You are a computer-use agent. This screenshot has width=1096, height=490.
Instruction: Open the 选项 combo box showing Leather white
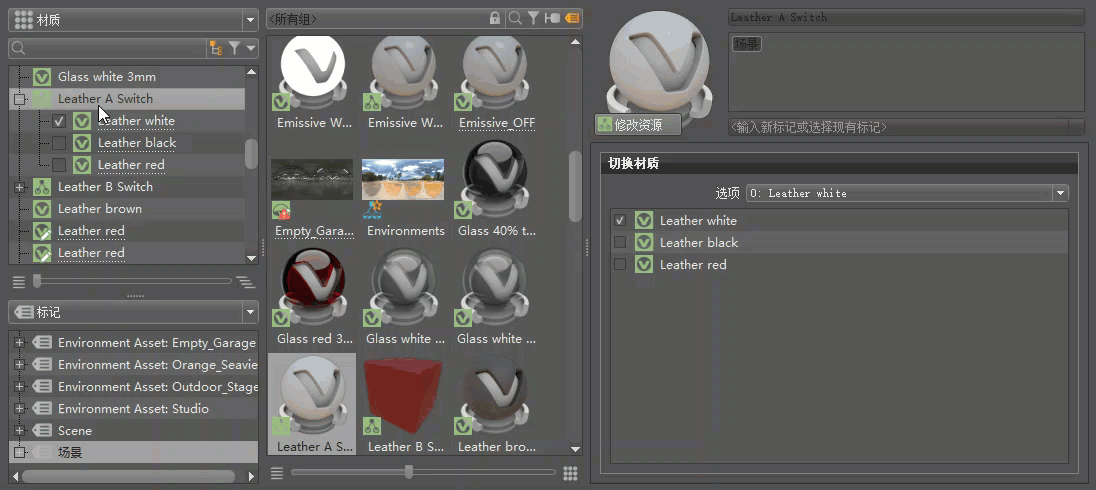(x=907, y=194)
